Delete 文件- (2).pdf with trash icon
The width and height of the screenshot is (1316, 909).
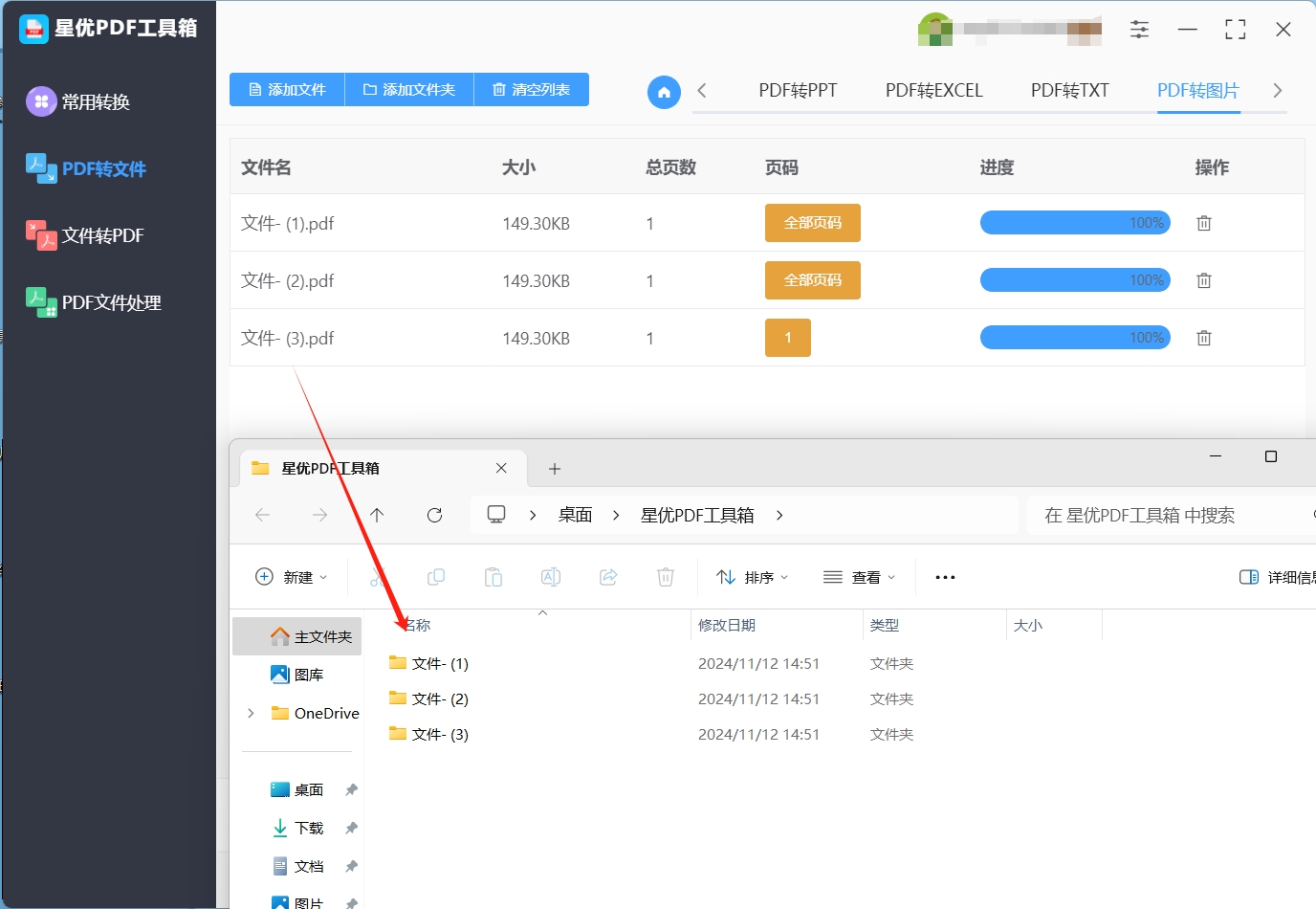click(1204, 280)
